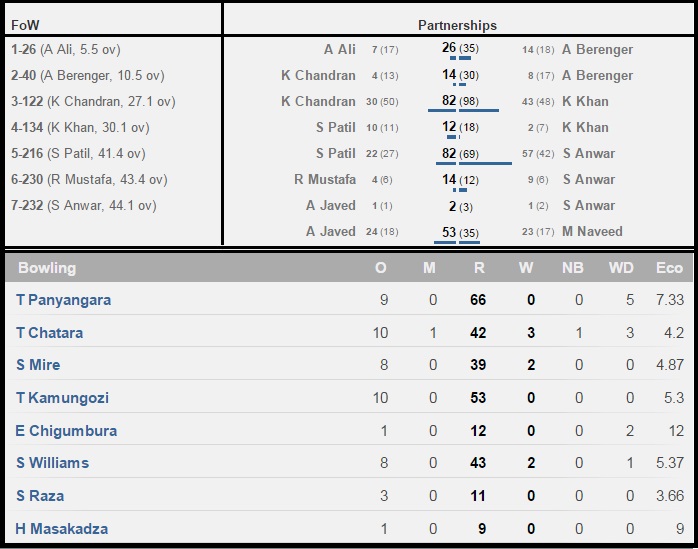
Task: Click the FoW section heading
Action: point(25,25)
